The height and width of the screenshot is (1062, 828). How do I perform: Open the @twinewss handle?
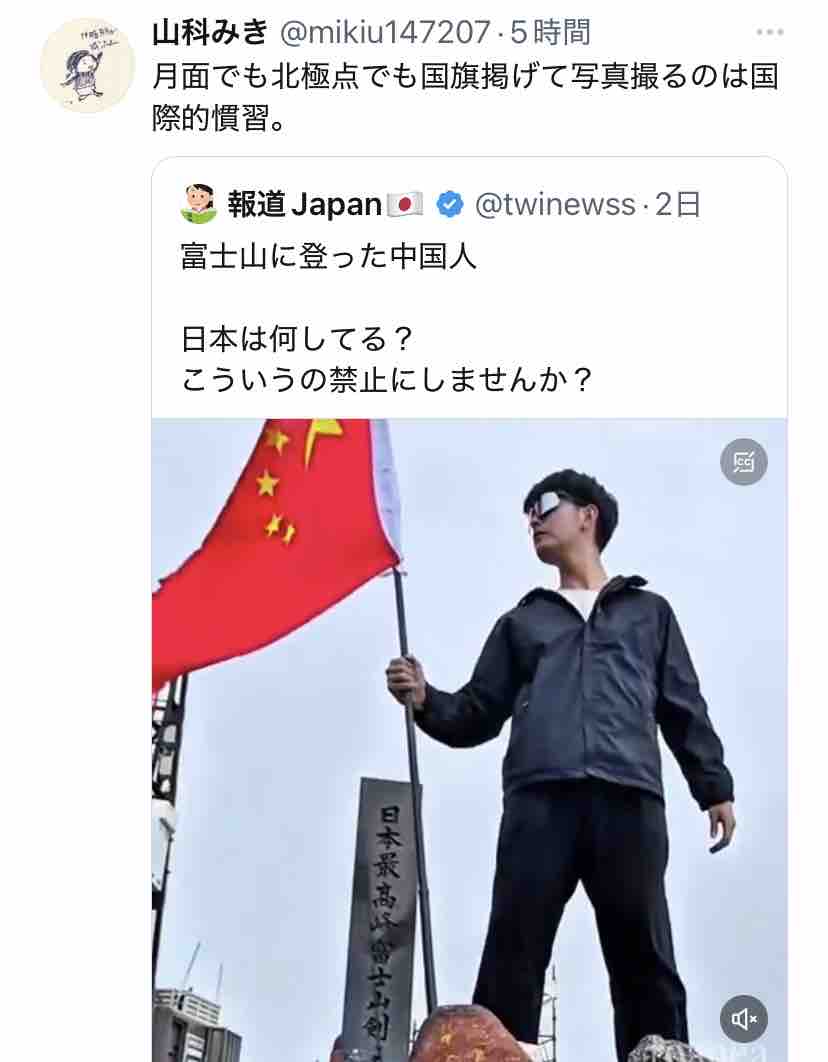(554, 204)
